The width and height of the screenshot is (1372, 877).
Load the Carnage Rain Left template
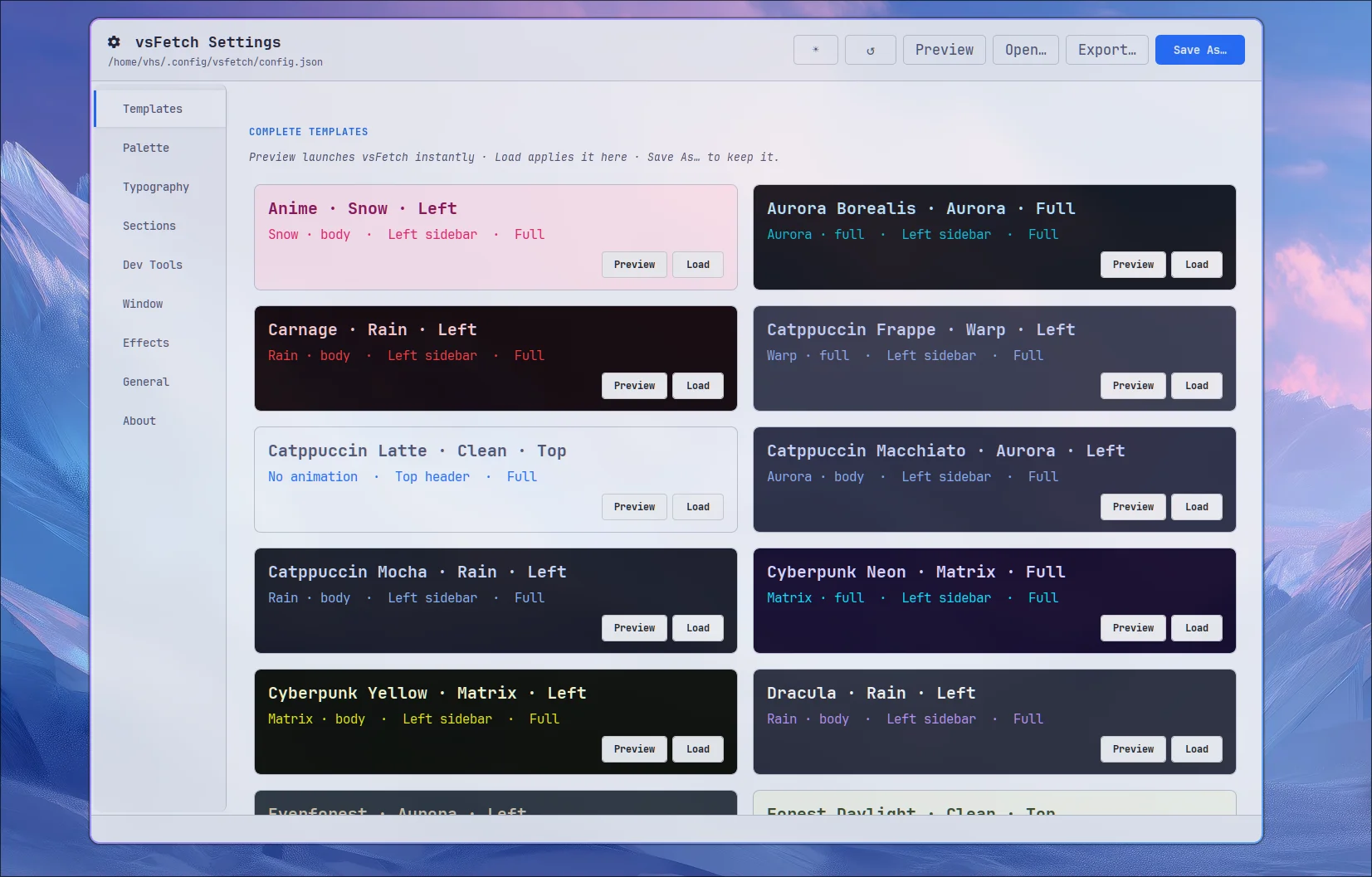pos(698,386)
